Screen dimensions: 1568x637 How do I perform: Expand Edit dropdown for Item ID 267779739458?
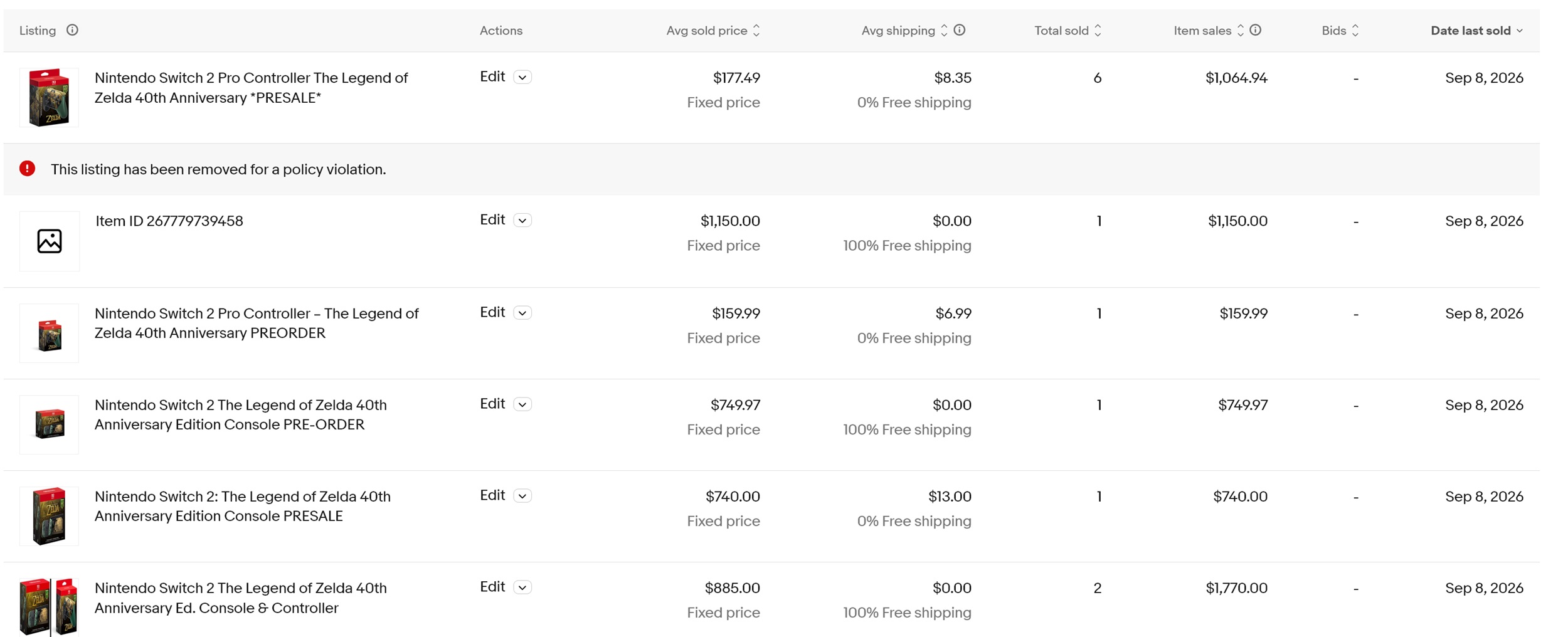(x=522, y=220)
